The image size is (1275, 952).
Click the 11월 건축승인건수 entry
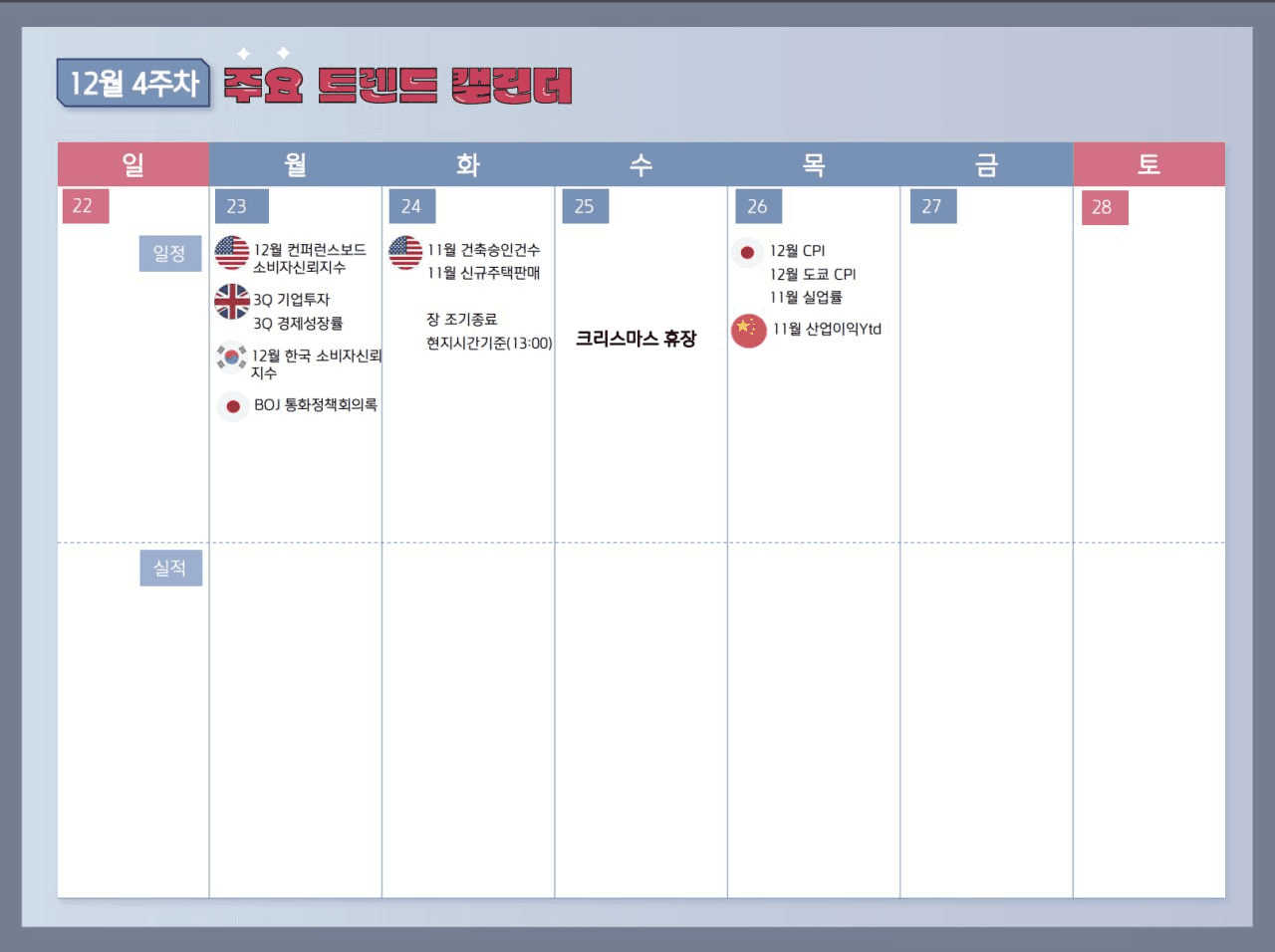tap(484, 250)
